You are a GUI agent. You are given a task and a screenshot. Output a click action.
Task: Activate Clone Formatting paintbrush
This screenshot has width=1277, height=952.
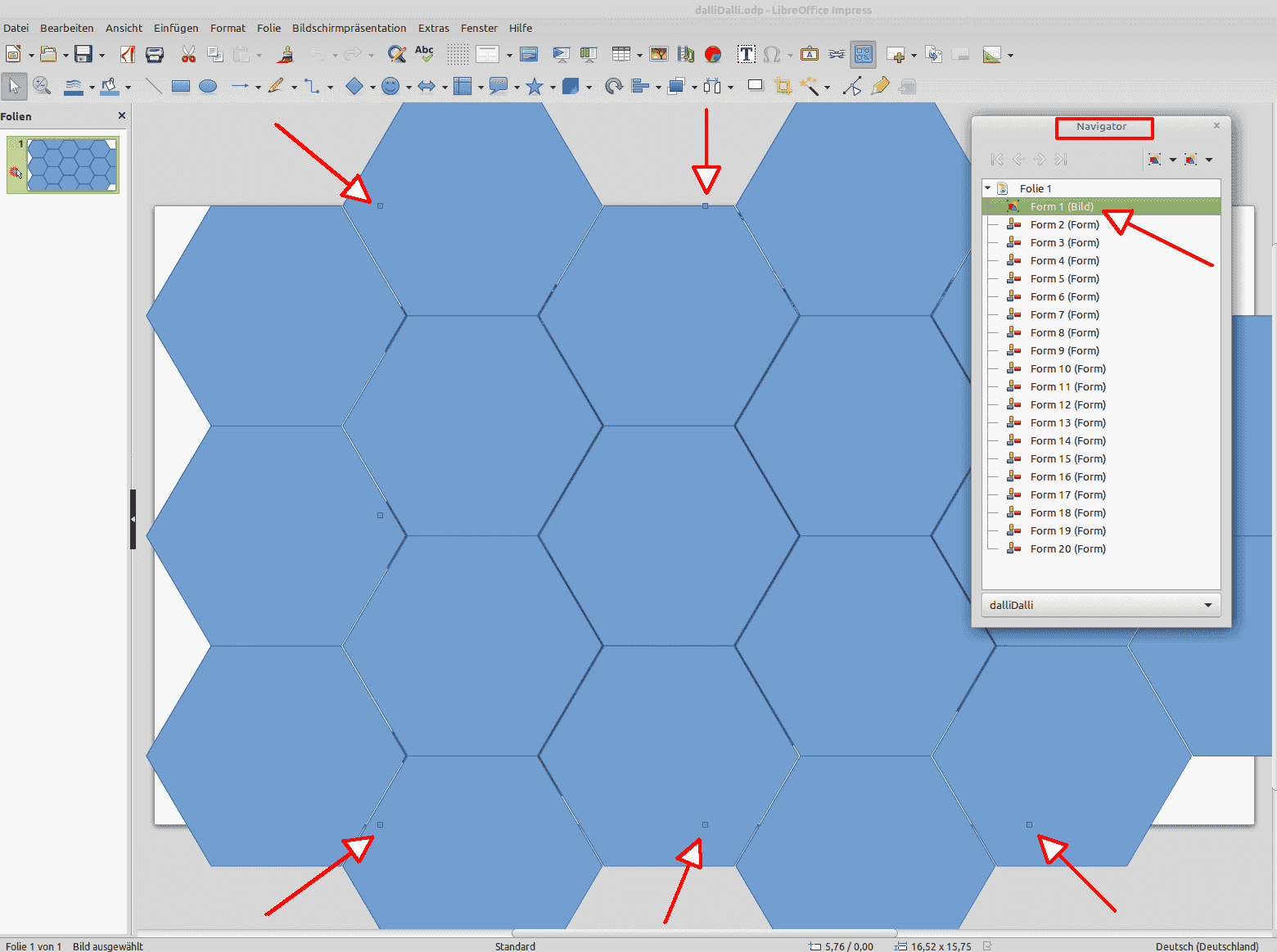(286, 55)
